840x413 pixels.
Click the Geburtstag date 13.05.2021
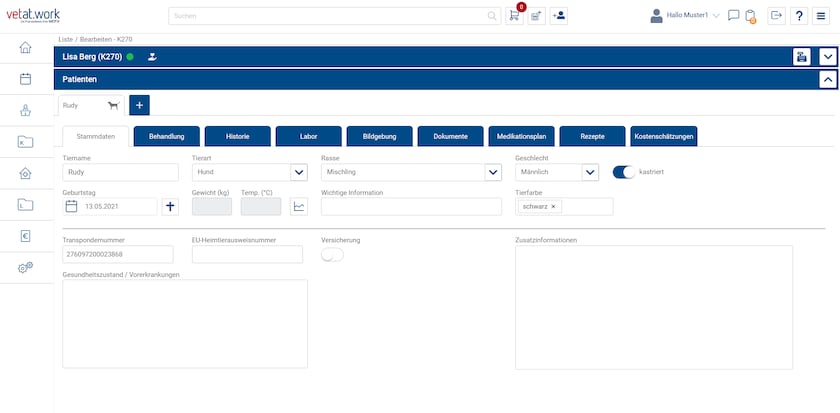tap(102, 207)
